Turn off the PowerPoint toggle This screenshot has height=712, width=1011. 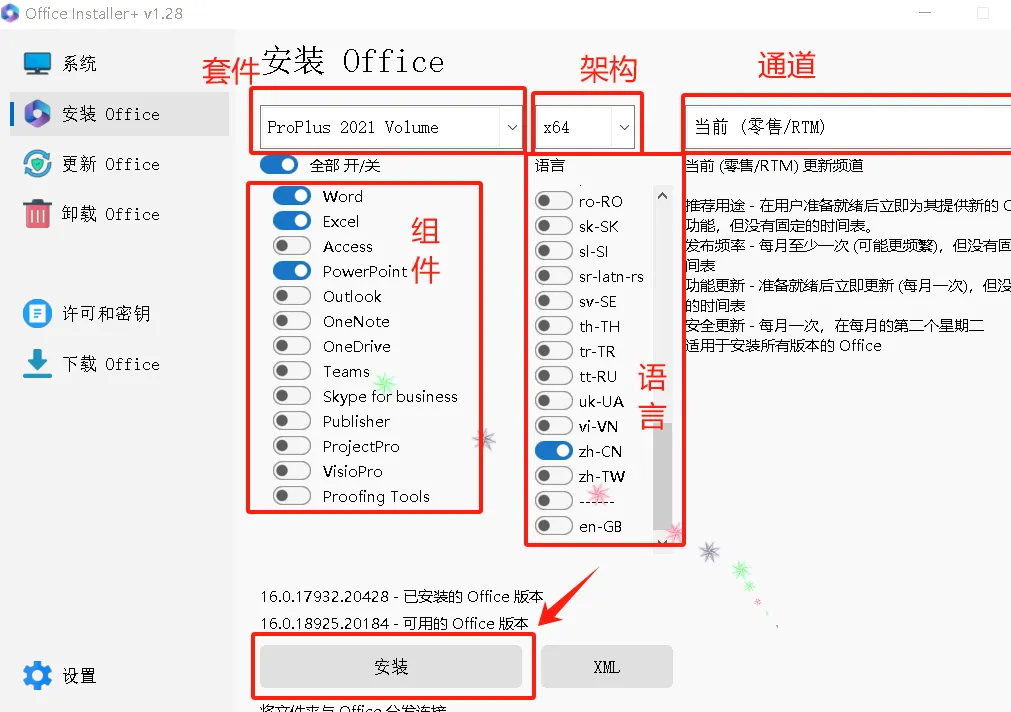292,271
